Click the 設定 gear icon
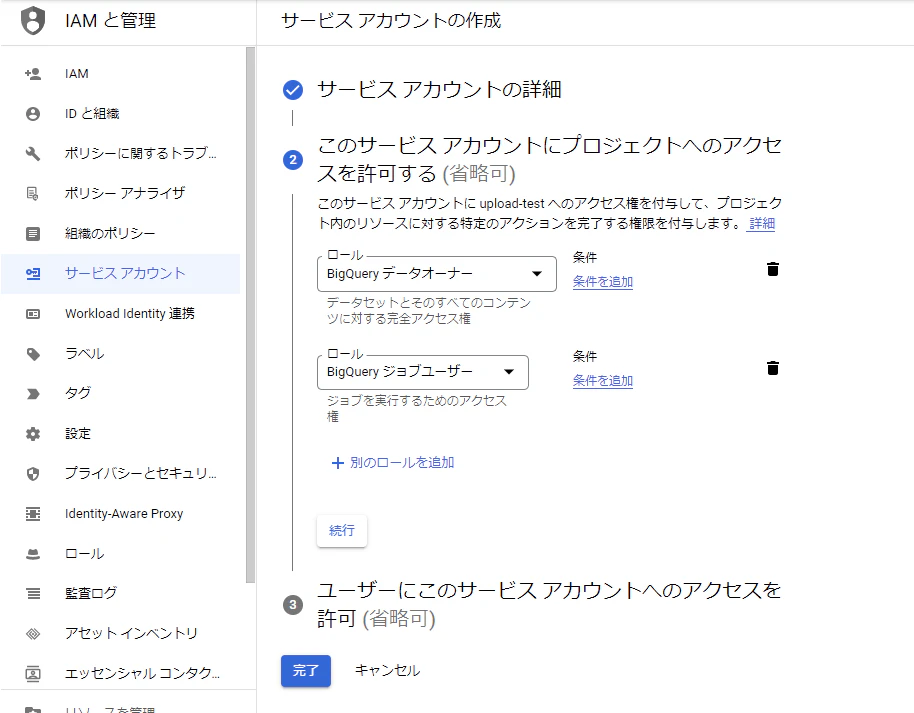 pyautogui.click(x=33, y=434)
